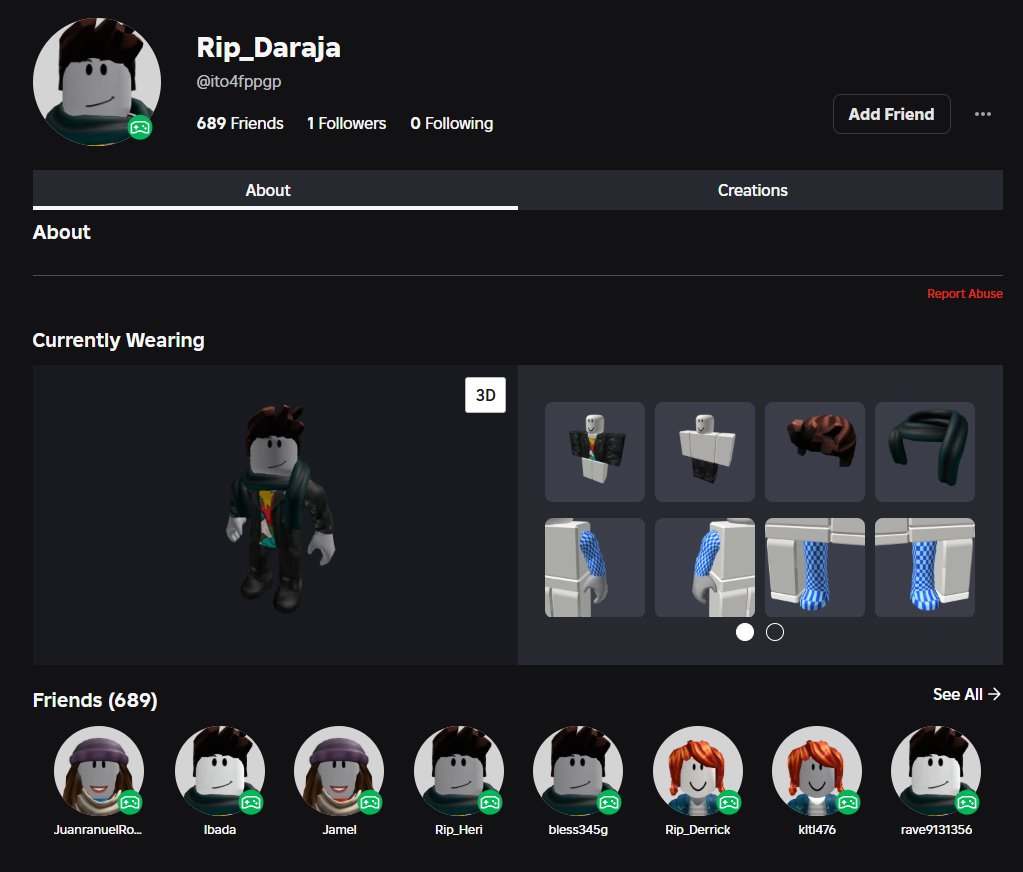Open Jamel friend avatar

(x=339, y=771)
